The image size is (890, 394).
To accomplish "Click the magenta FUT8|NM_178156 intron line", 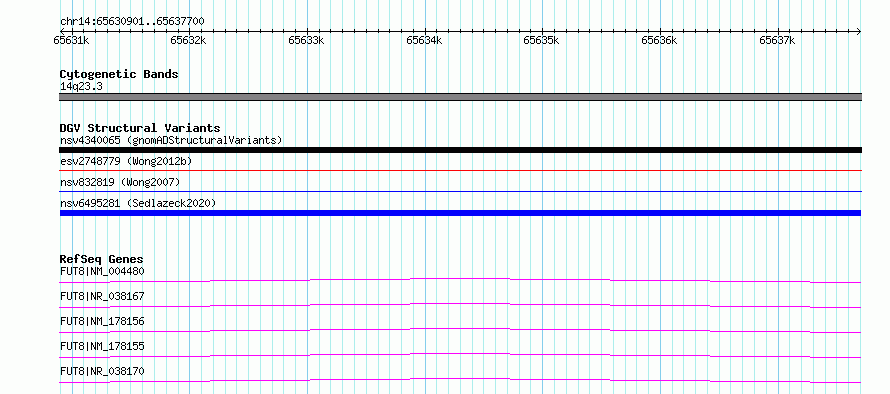I will (460, 330).
